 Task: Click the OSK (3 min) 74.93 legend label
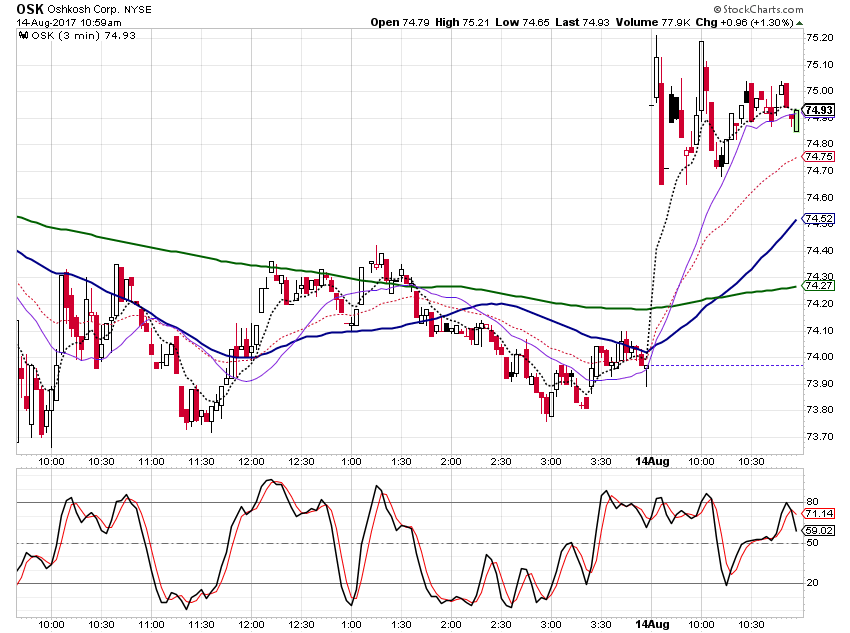[x=83, y=36]
